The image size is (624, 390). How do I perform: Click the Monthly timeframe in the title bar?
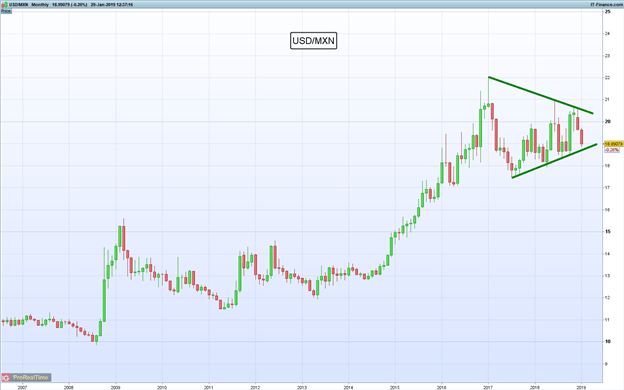tap(40, 4)
